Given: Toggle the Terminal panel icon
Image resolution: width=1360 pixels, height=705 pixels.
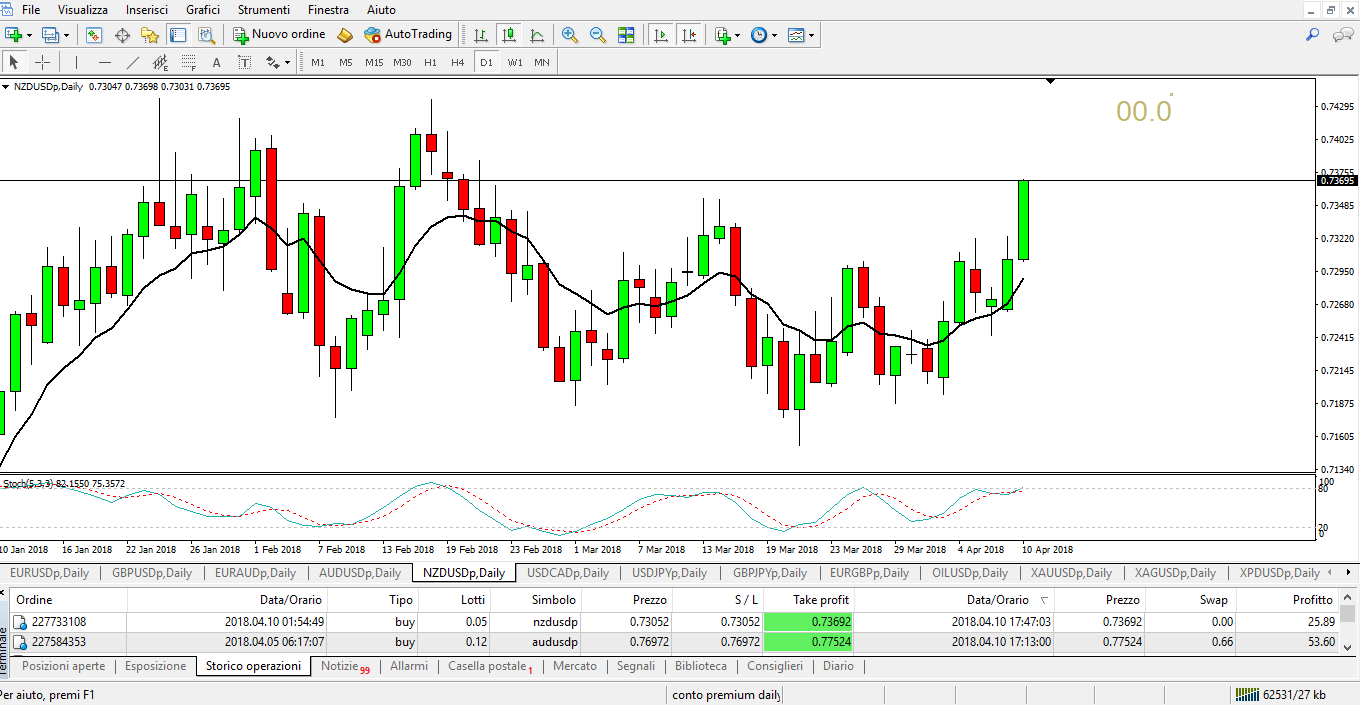Looking at the screenshot, I should pos(178,35).
